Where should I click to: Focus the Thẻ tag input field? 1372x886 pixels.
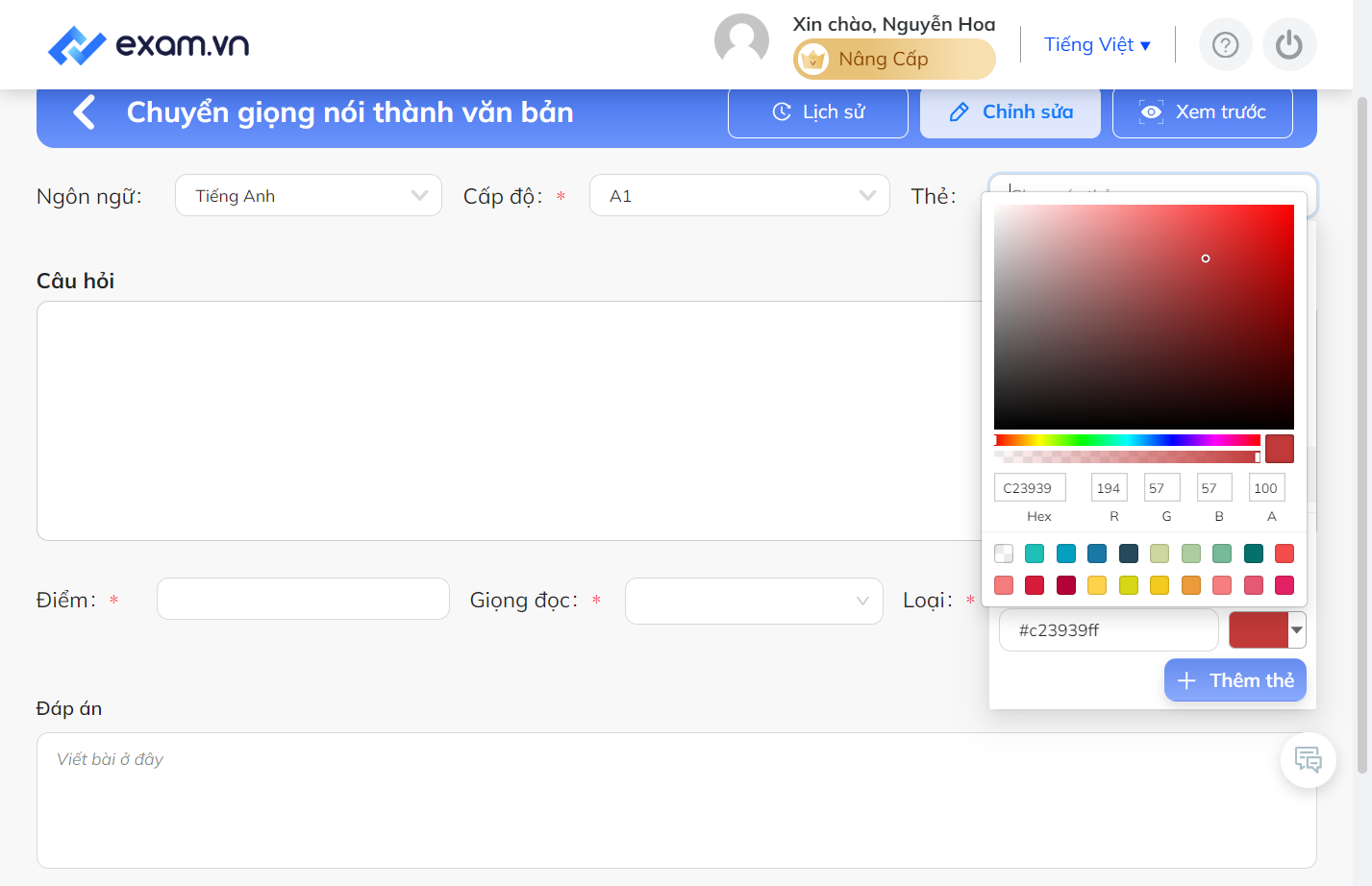[x=1153, y=184]
